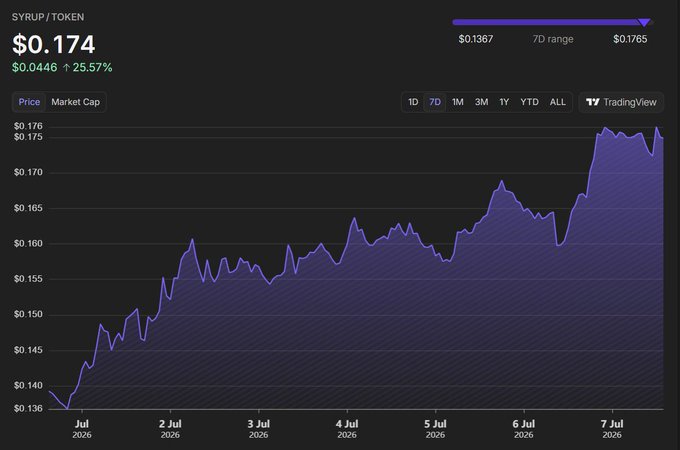Select the YTD time range
The image size is (680, 450).
coord(530,102)
